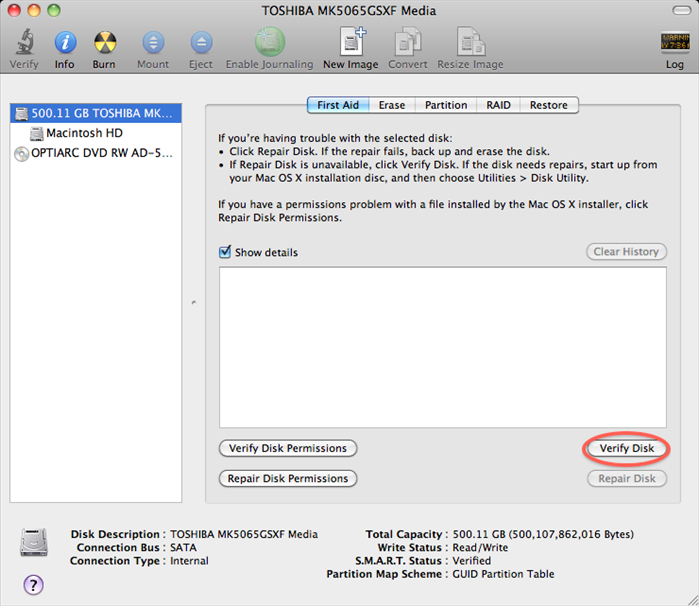The width and height of the screenshot is (699, 606).
Task: Switch to the Partition tab
Action: tap(446, 105)
